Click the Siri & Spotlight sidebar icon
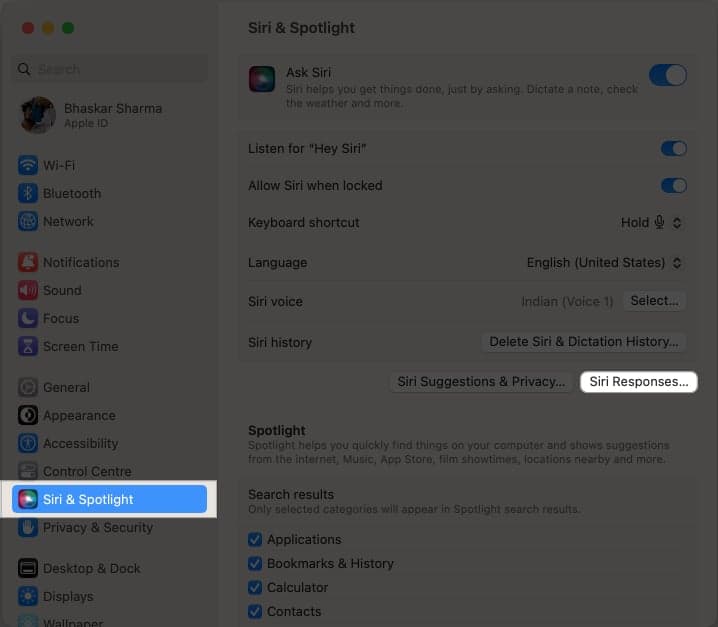Screen dimensions: 718x627 tap(28, 499)
